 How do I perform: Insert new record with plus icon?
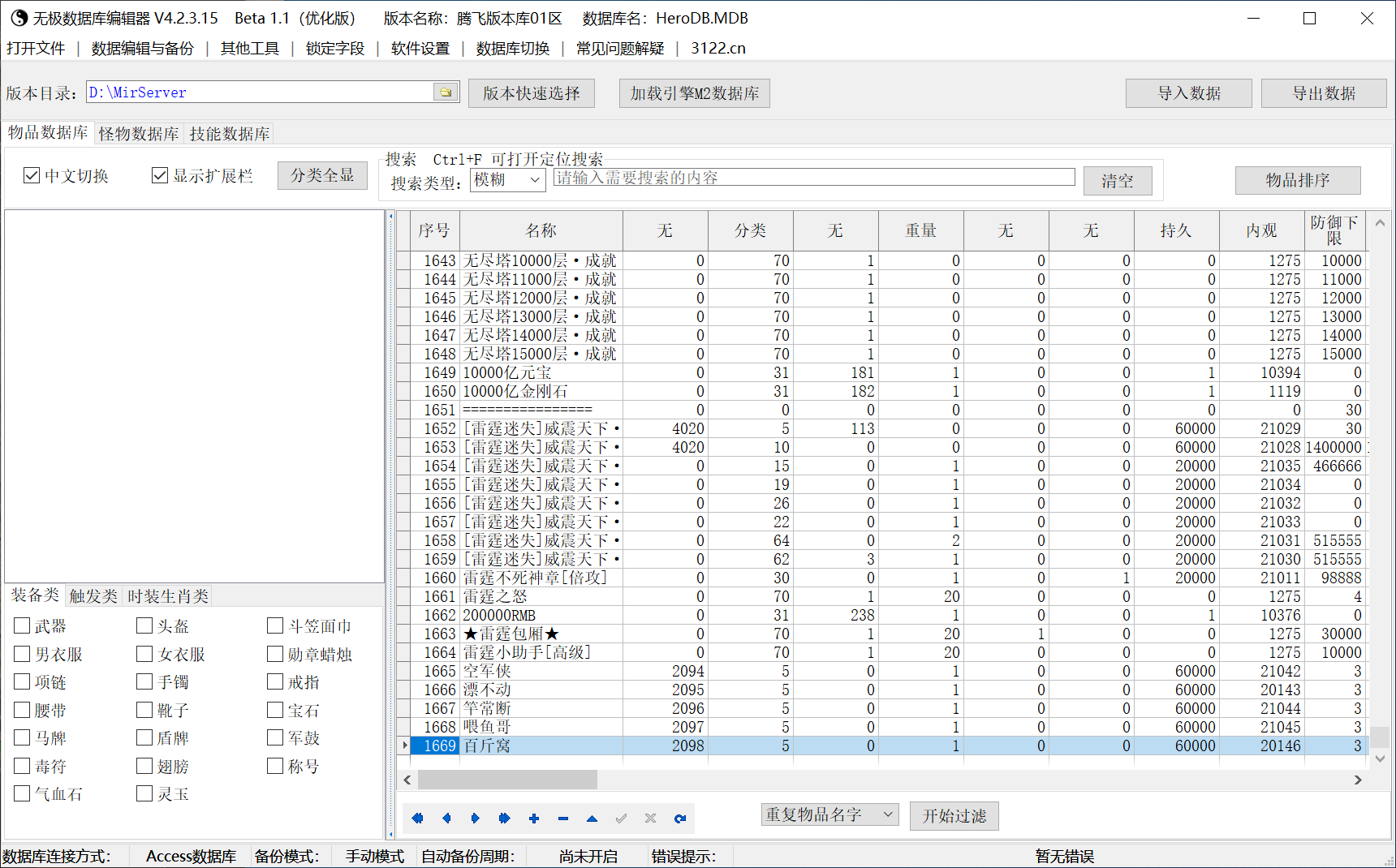click(x=534, y=819)
